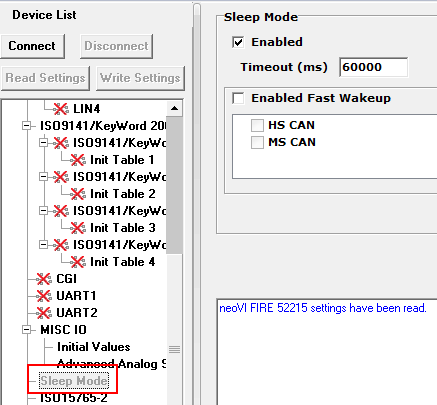
Task: Click the Timeout (ms) input field
Action: (373, 67)
